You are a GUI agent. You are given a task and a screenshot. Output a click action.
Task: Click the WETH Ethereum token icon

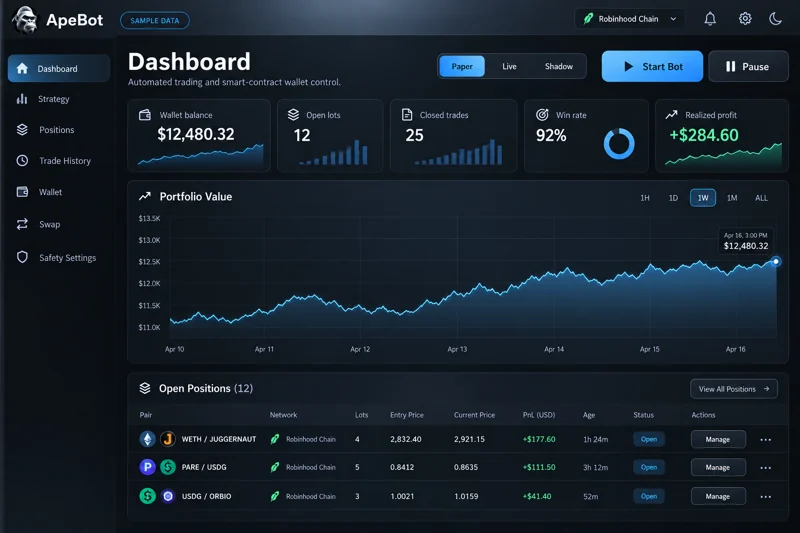tap(147, 439)
